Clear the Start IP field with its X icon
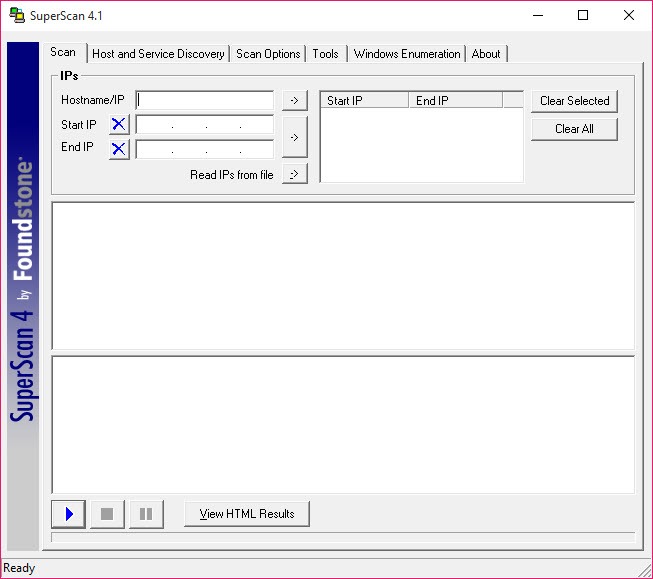 pos(119,124)
